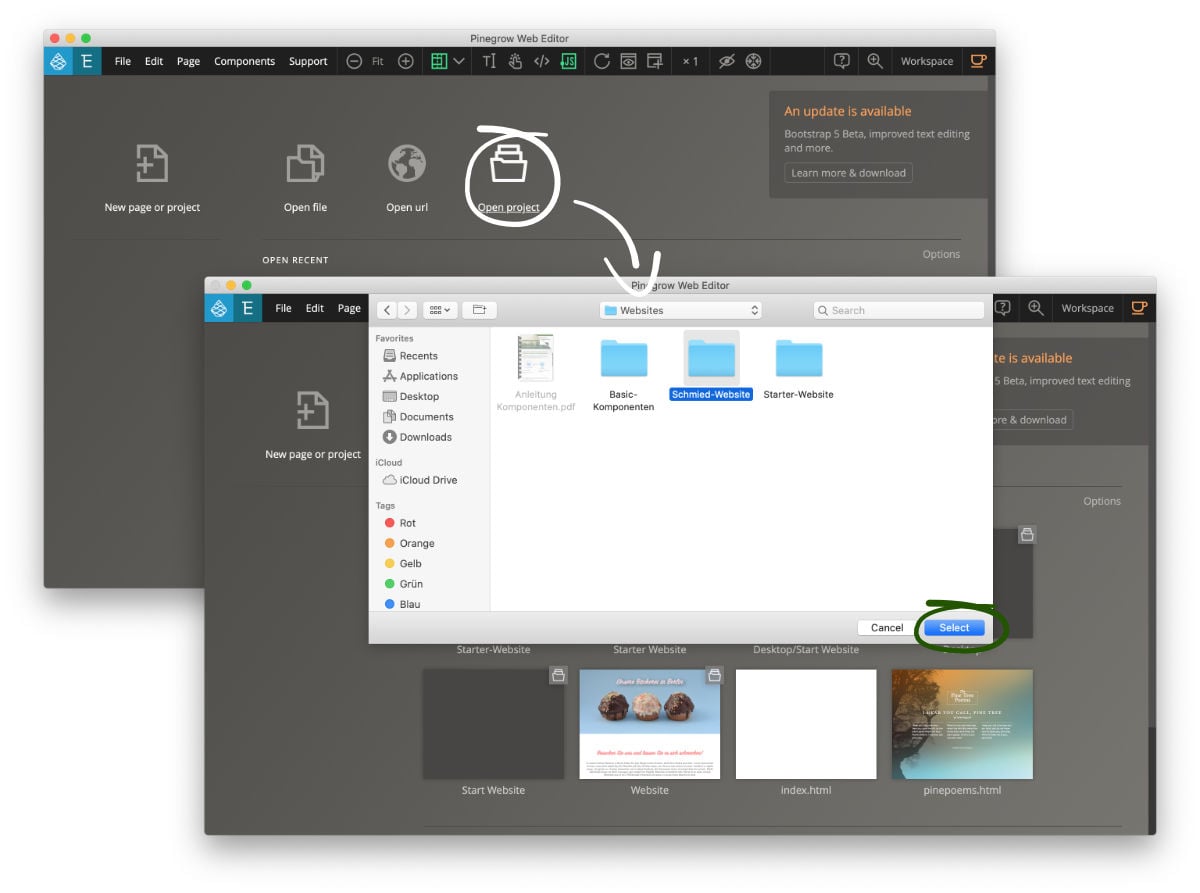Click Learn more & download button in back window

point(848,173)
